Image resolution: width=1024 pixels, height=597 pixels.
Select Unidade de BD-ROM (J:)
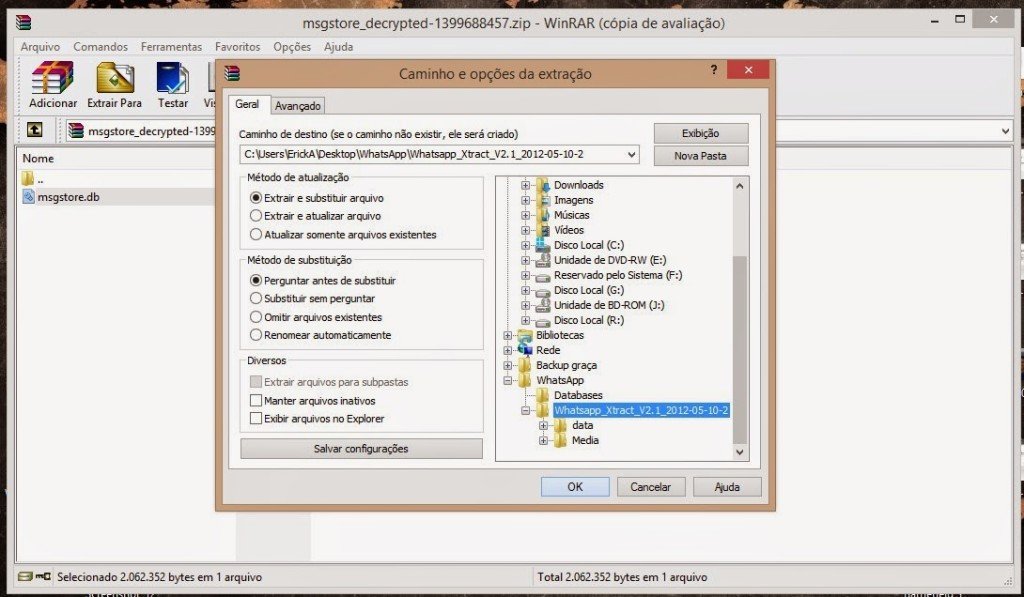coord(609,305)
